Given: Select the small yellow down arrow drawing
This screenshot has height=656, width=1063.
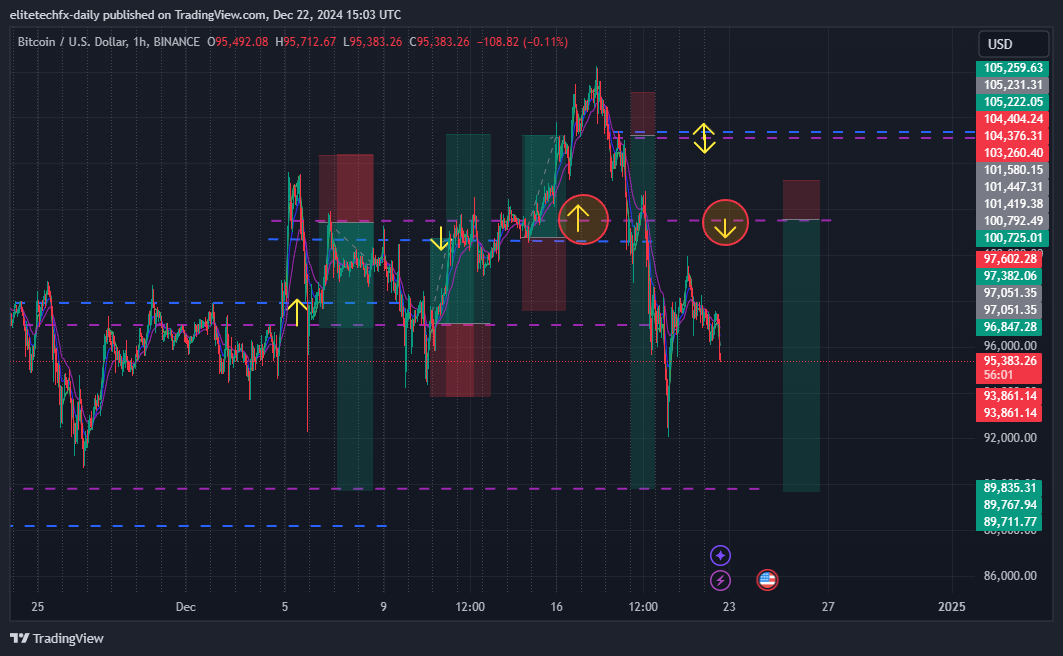Looking at the screenshot, I should (x=441, y=239).
